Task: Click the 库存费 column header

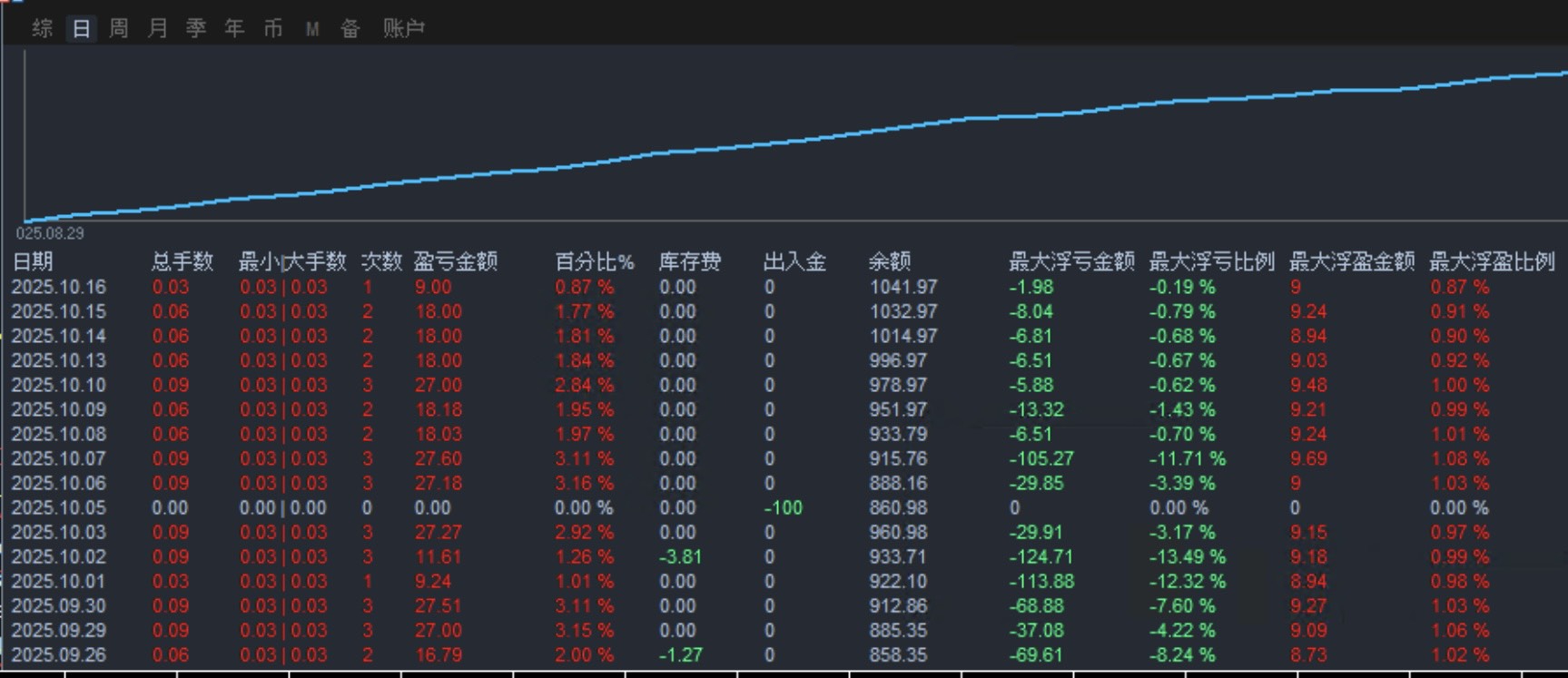Action: pos(690,262)
